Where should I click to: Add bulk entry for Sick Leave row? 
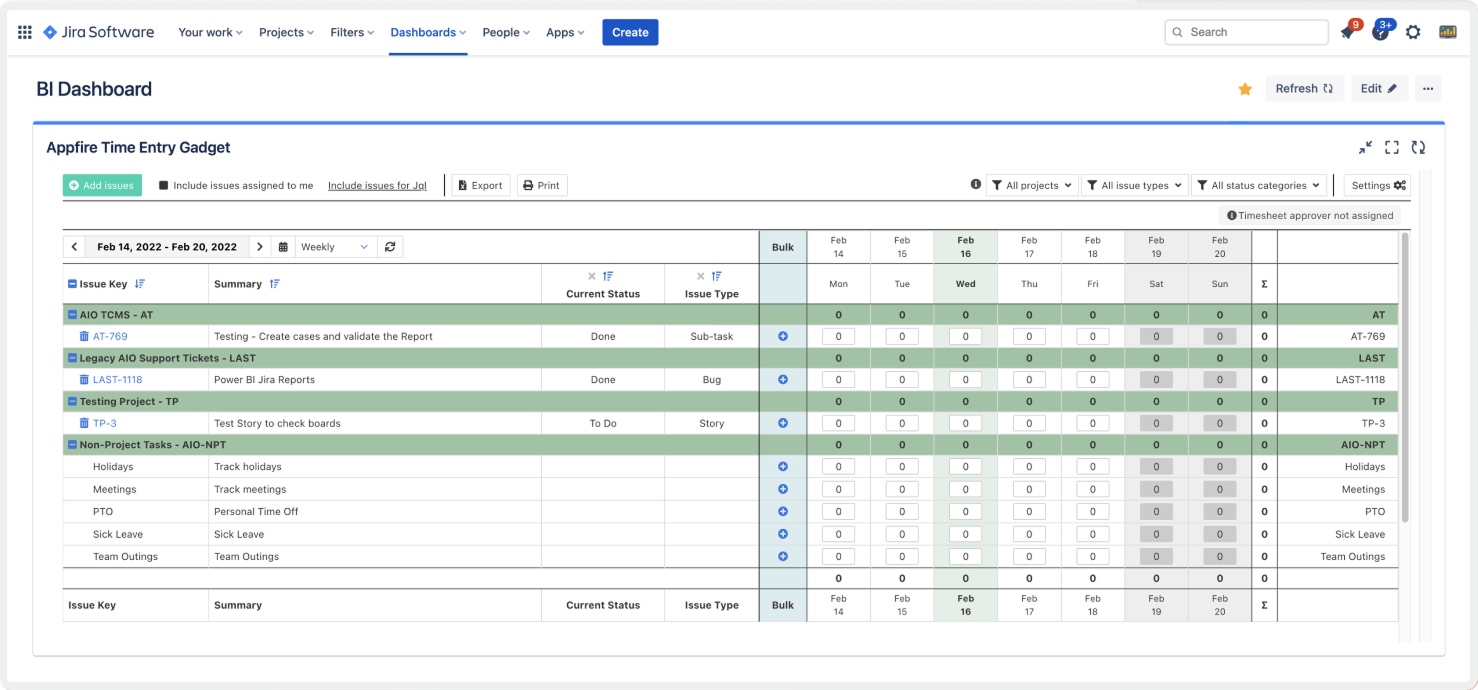coord(783,534)
